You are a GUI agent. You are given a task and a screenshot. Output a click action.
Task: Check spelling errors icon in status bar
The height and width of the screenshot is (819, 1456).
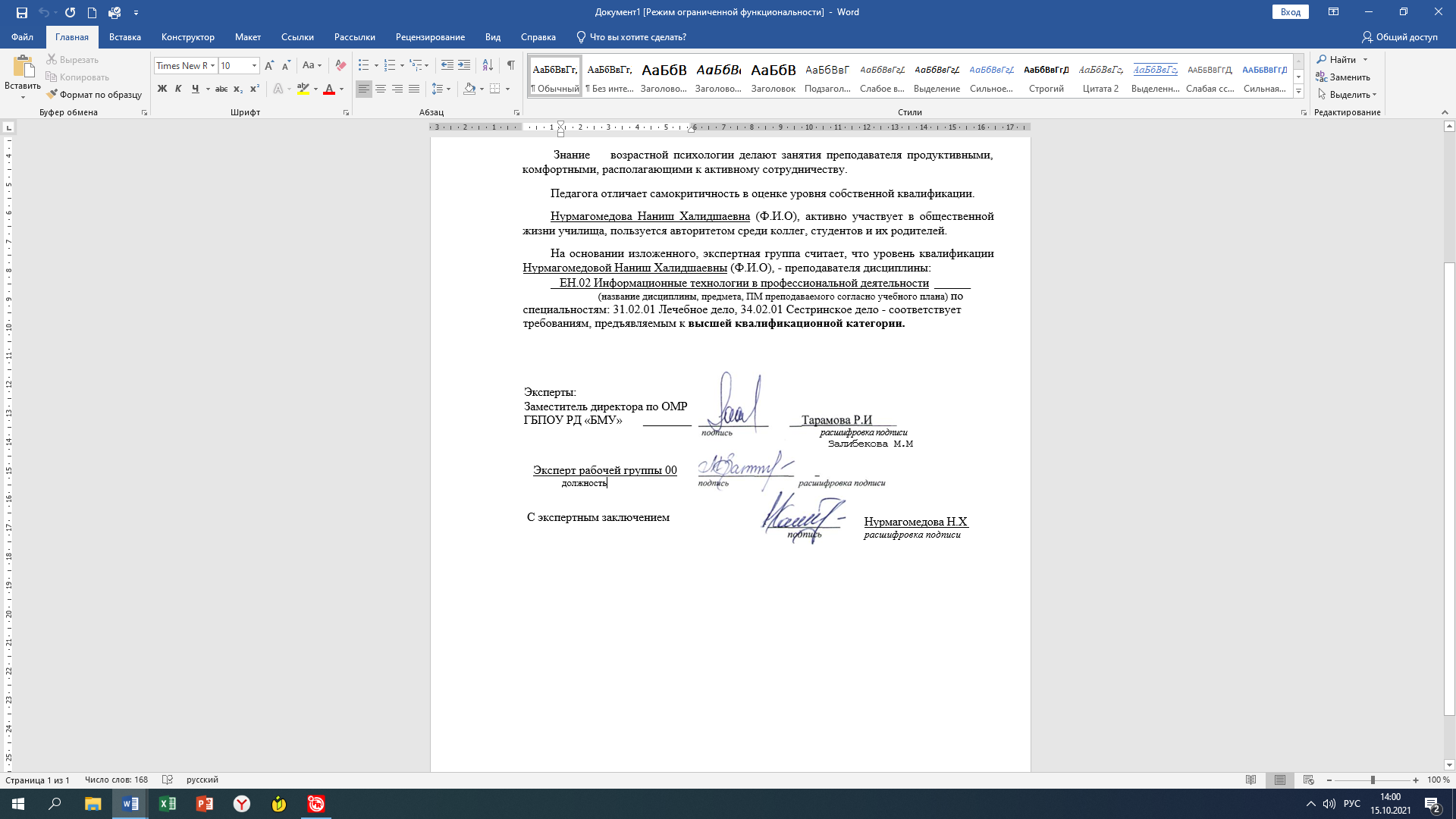pos(168,780)
